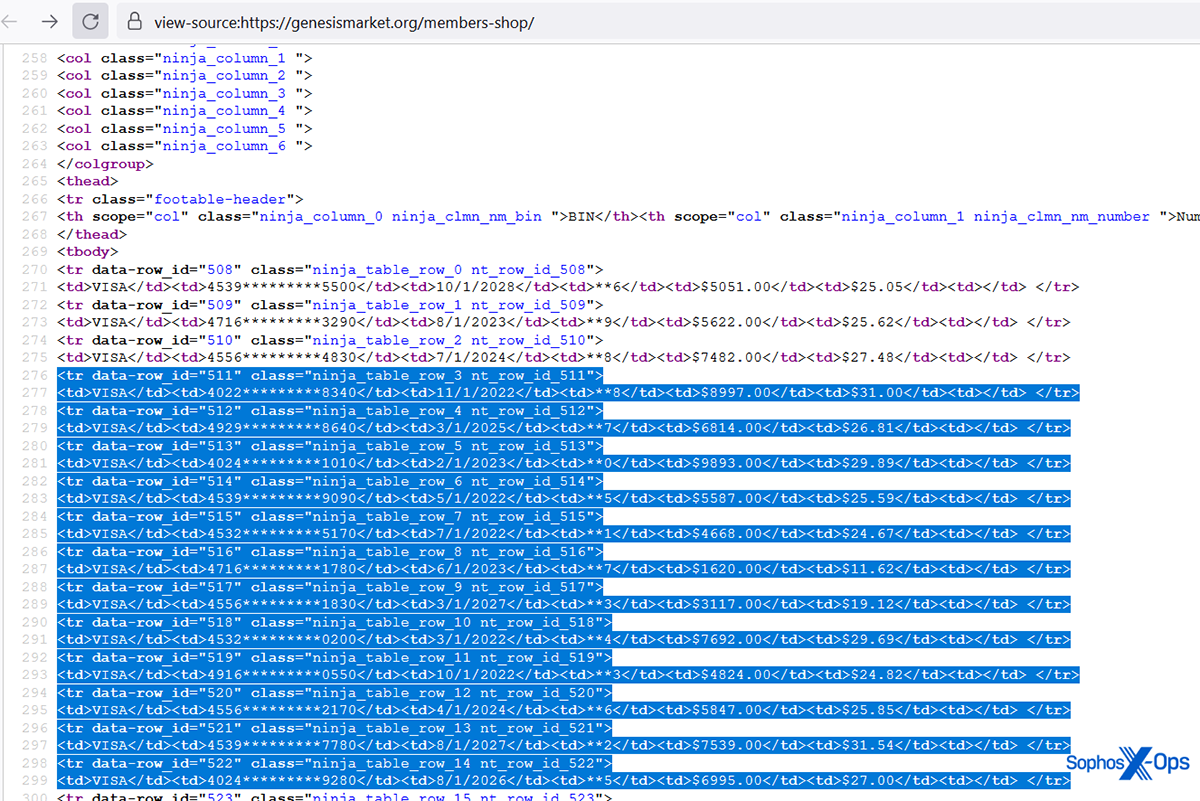Screen dimensions: 1200x801
Task: Click the closing </colgroup> tag
Action: click(106, 163)
